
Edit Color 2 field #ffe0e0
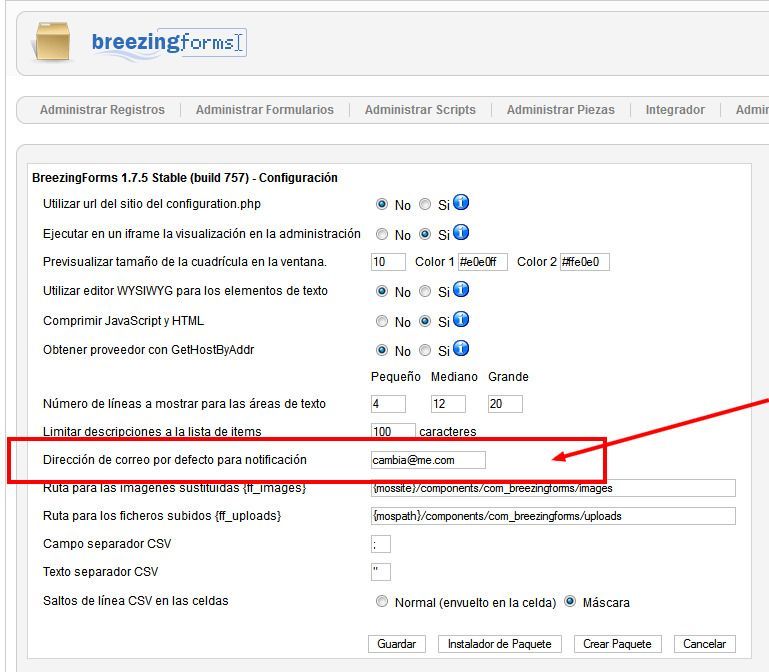pyautogui.click(x=585, y=262)
